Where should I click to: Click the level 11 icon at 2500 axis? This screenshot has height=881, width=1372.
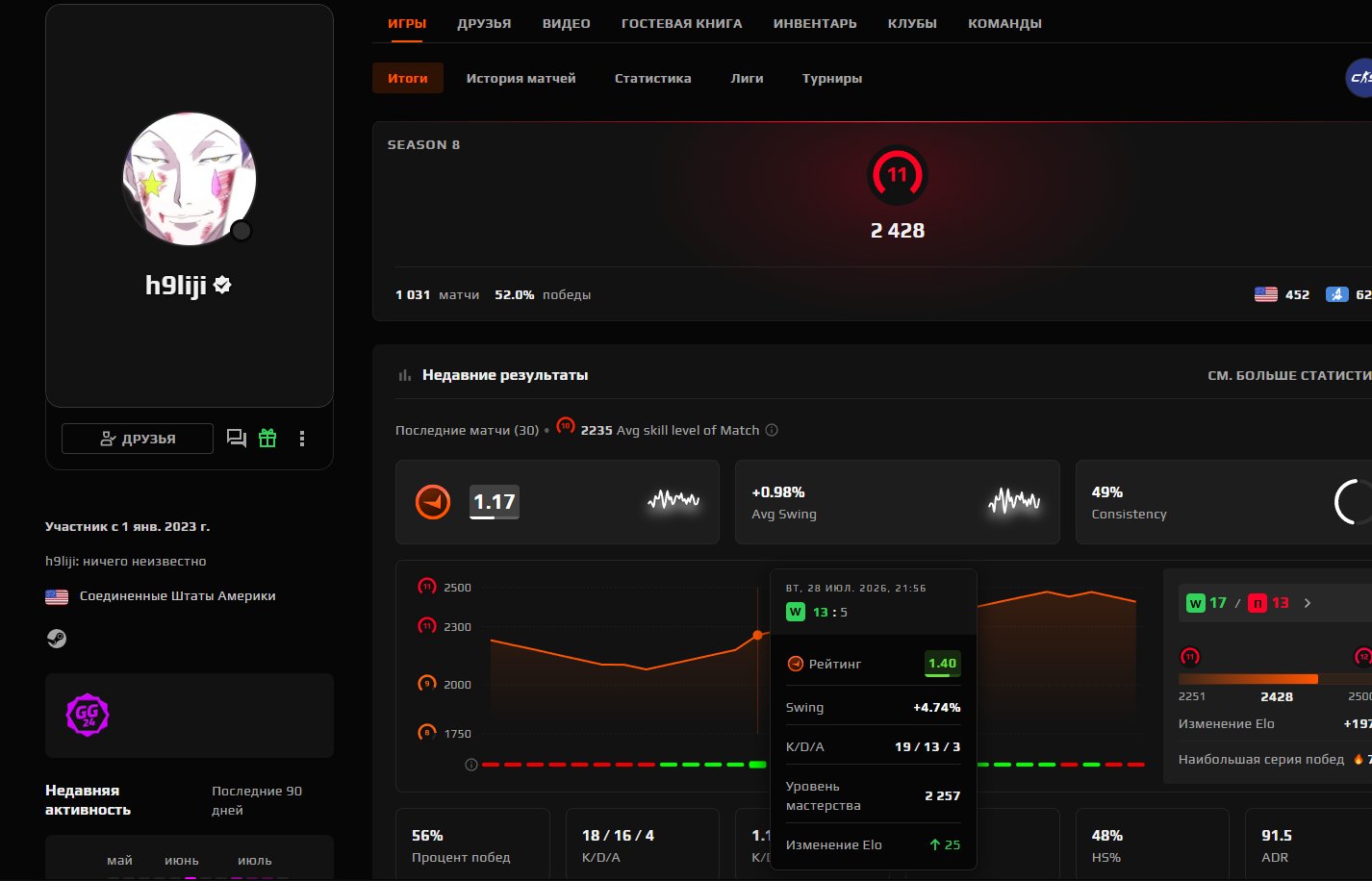click(x=427, y=587)
